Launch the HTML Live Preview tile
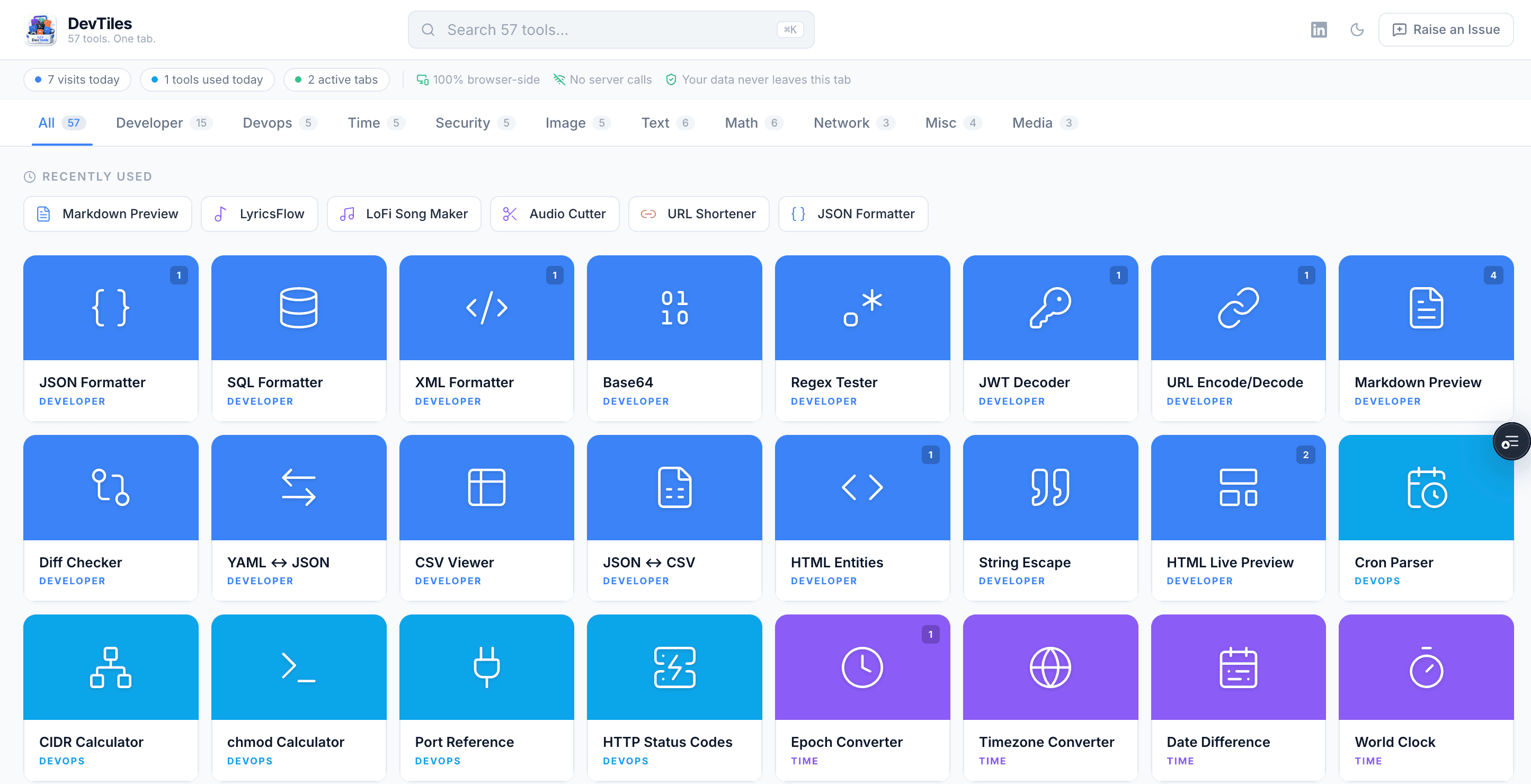Image resolution: width=1531 pixels, height=784 pixels. [1238, 518]
